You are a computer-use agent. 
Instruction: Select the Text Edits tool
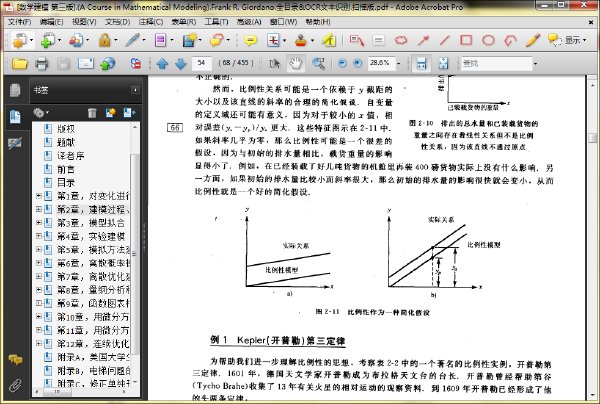273,40
